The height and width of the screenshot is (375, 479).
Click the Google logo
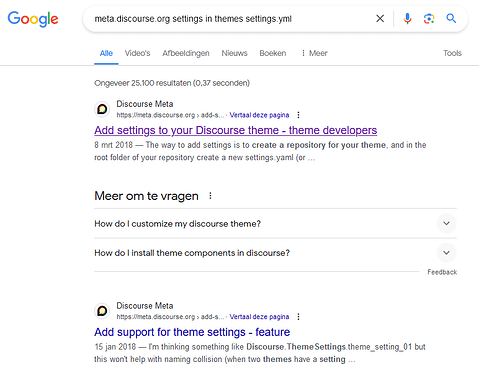tap(33, 19)
